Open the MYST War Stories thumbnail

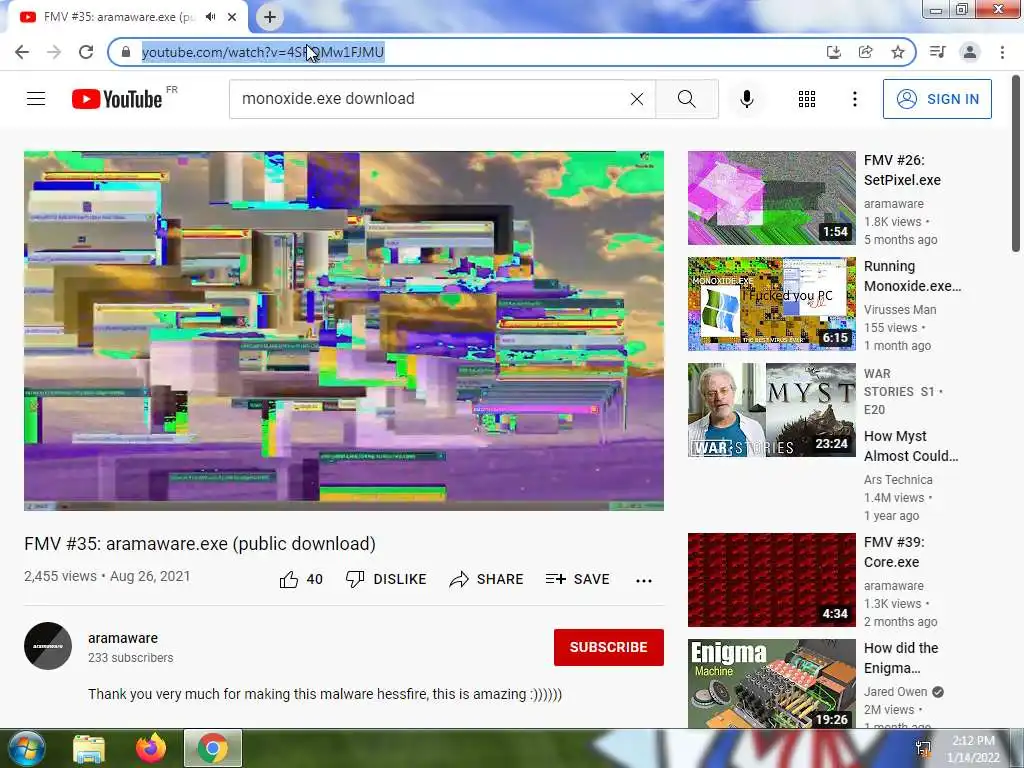[x=771, y=409]
